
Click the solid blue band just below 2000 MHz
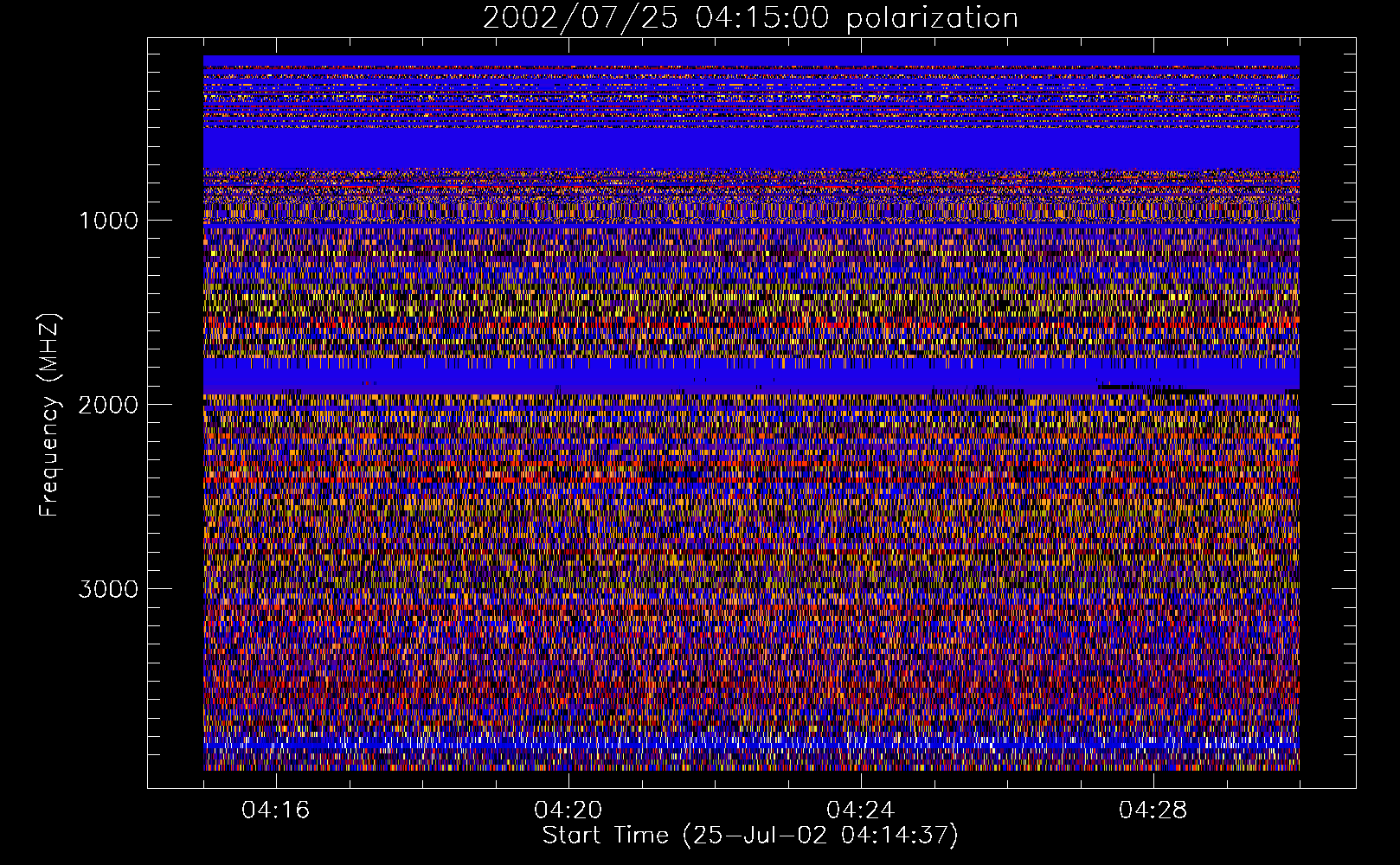click(751, 376)
